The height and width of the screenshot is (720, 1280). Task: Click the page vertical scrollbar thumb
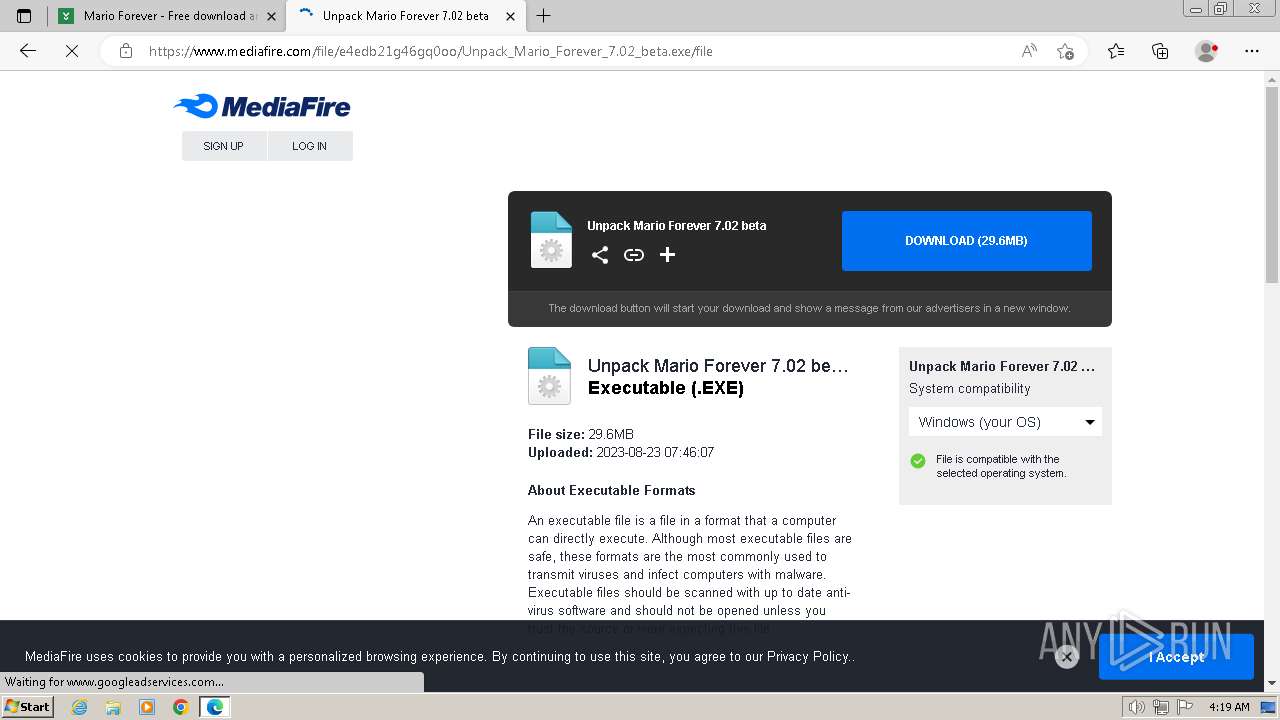[x=1272, y=185]
